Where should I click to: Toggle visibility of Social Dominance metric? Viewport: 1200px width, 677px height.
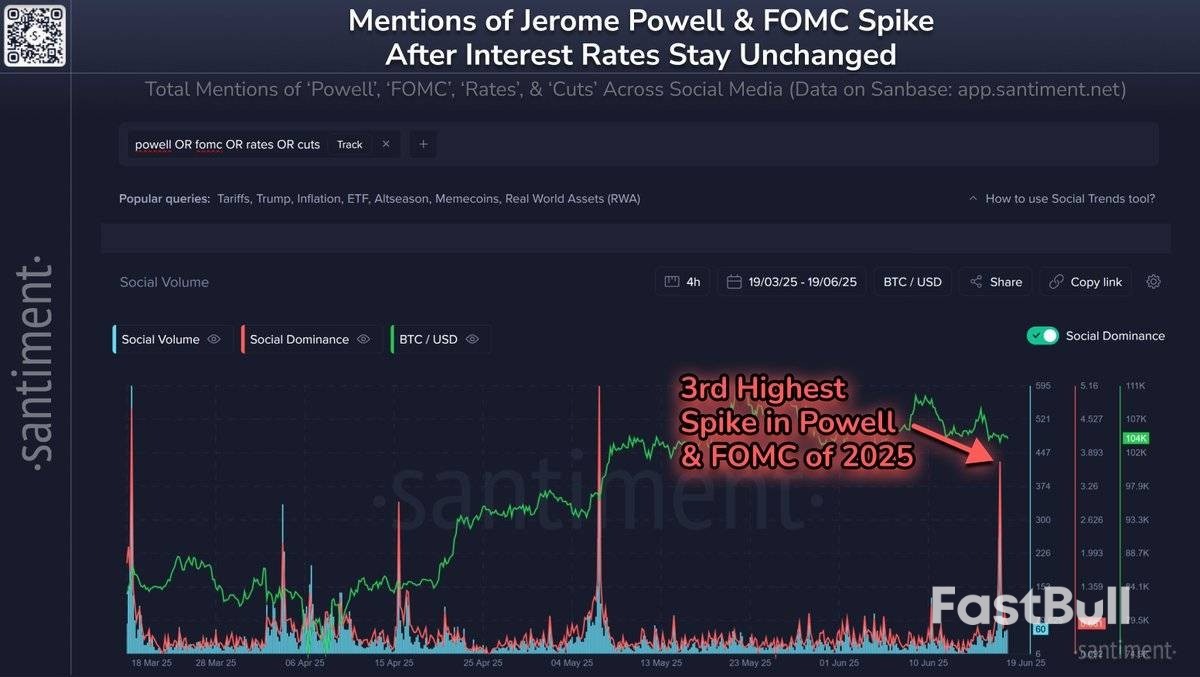click(364, 339)
